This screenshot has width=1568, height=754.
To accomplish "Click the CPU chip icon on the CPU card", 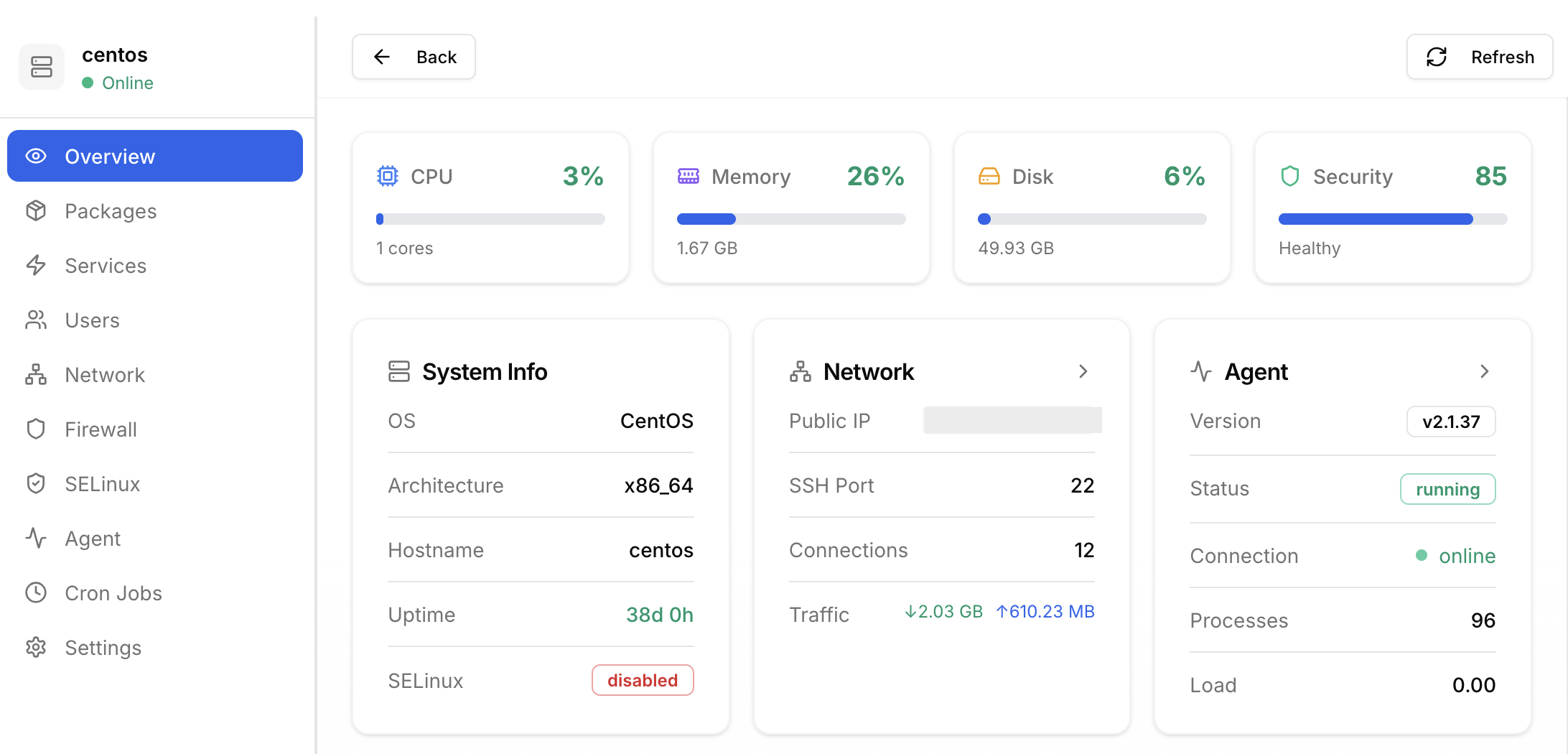I will pos(386,175).
